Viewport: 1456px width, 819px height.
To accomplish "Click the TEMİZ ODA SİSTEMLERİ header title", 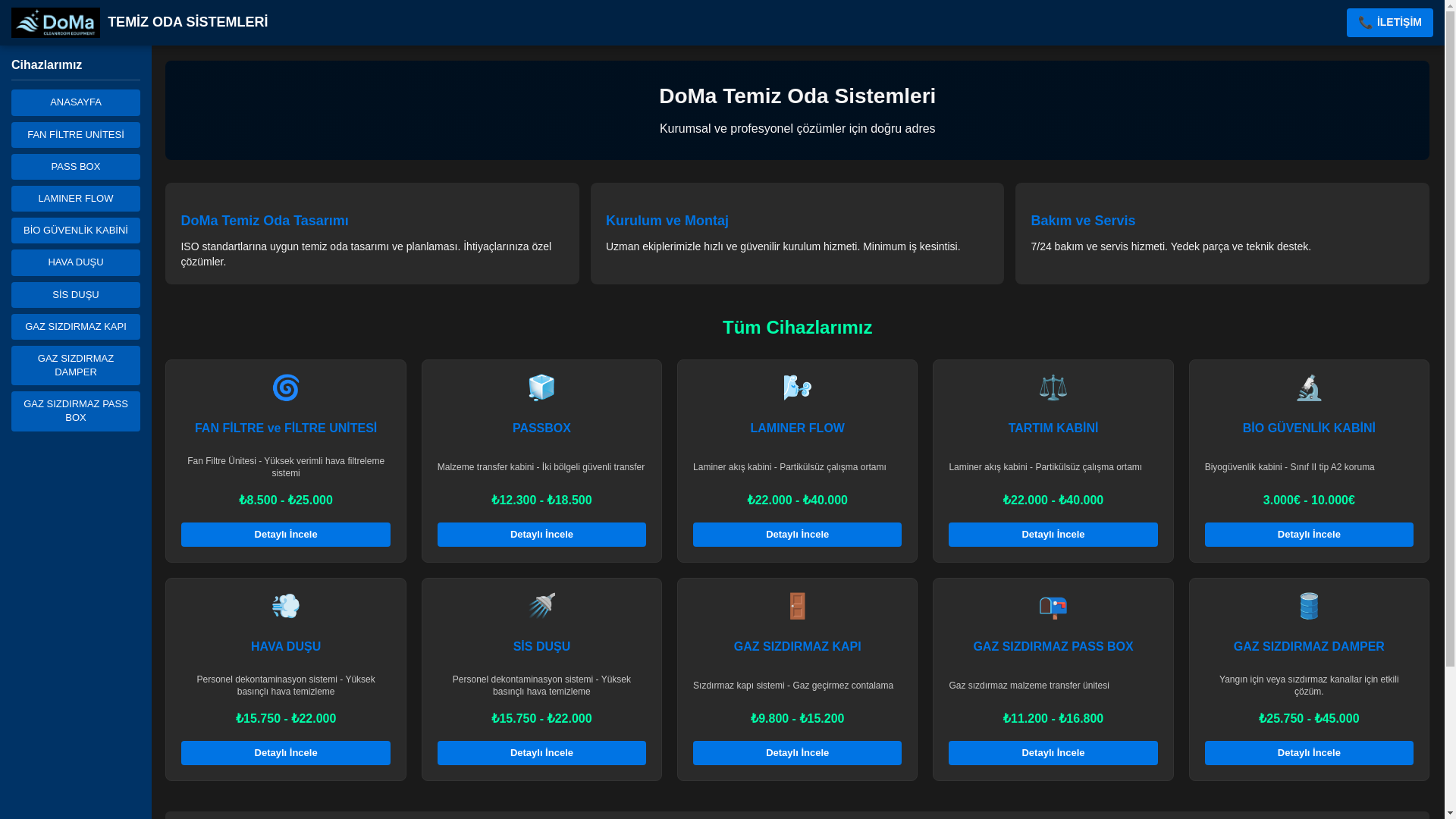I will (188, 22).
